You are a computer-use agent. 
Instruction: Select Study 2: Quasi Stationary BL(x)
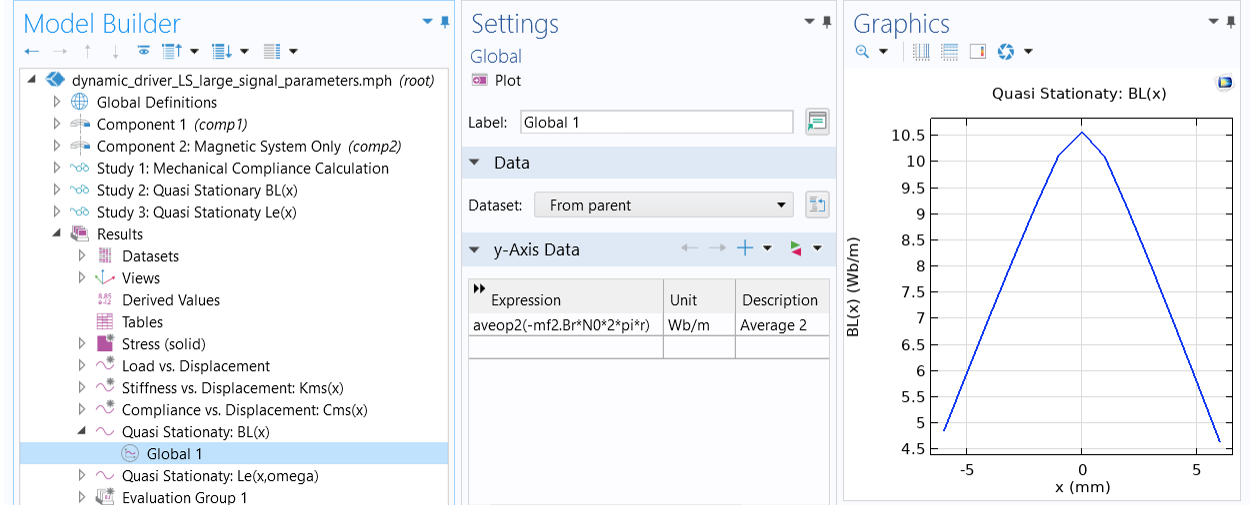pyautogui.click(x=197, y=190)
